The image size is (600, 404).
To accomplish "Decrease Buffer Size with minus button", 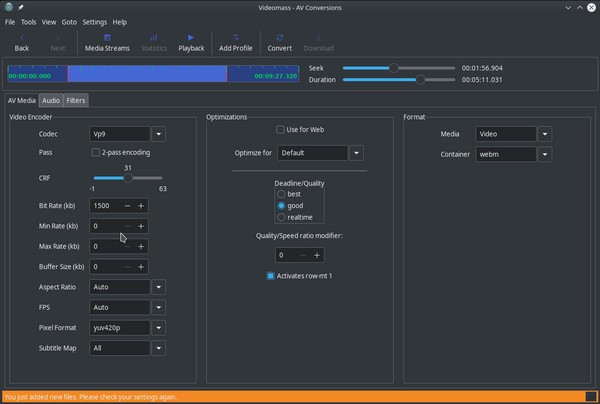I will [127, 267].
